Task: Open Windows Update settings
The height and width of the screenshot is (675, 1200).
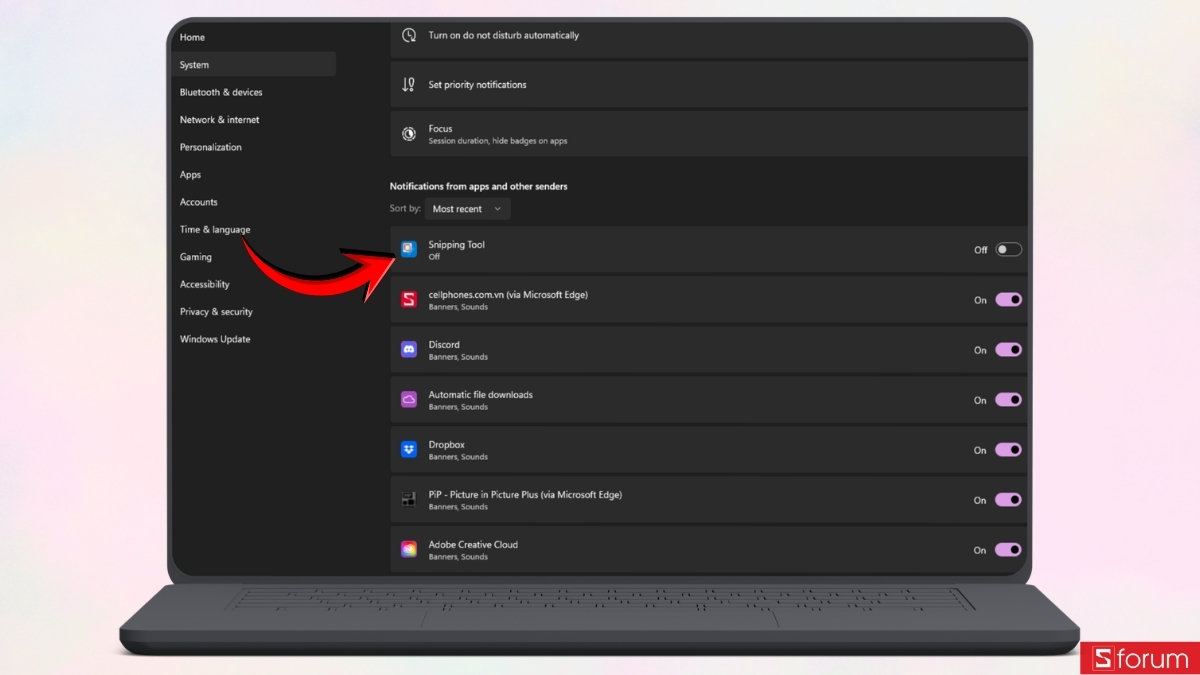Action: pos(215,339)
